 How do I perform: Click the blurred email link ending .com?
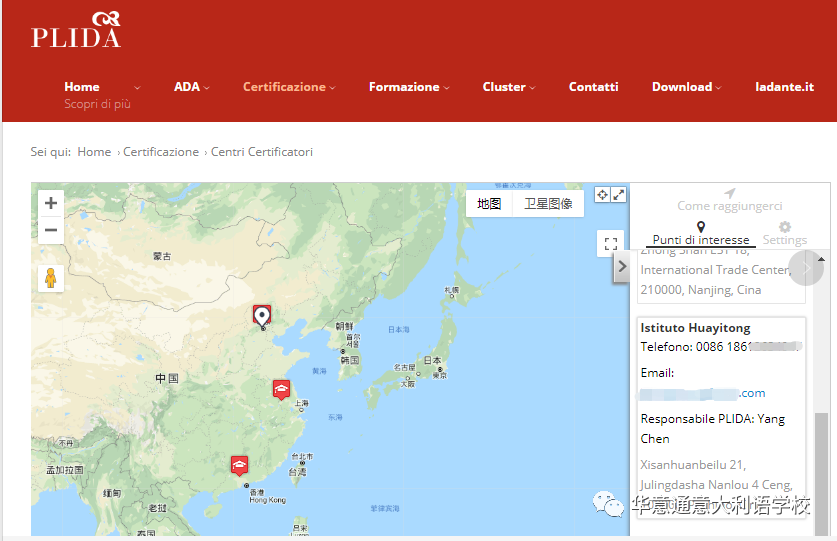tap(702, 394)
